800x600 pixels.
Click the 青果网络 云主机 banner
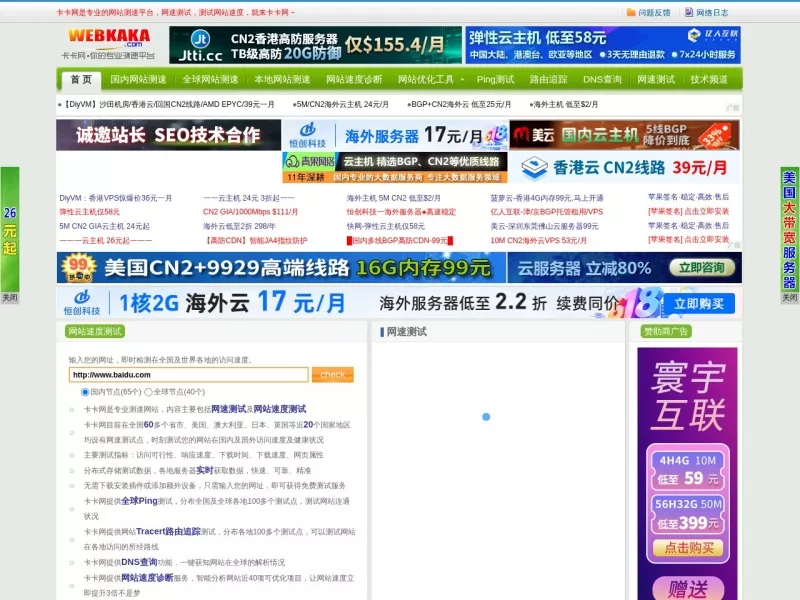[395, 167]
